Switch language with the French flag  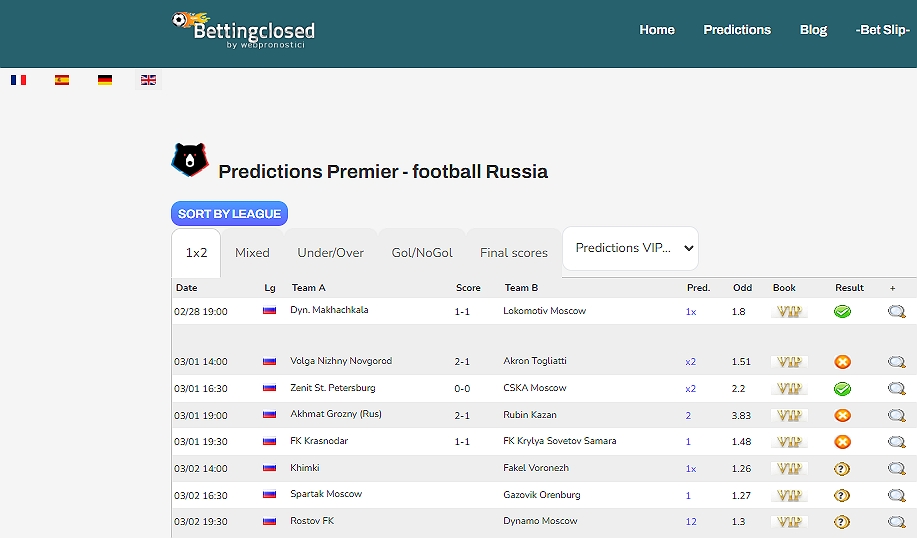[18, 80]
